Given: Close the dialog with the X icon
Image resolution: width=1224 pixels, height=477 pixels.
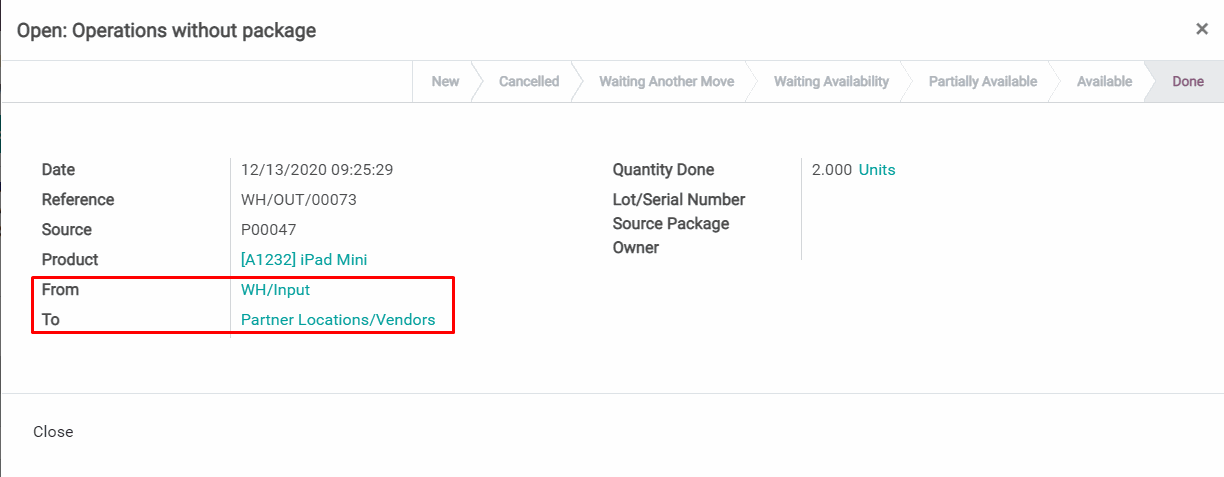Looking at the screenshot, I should tap(1202, 29).
